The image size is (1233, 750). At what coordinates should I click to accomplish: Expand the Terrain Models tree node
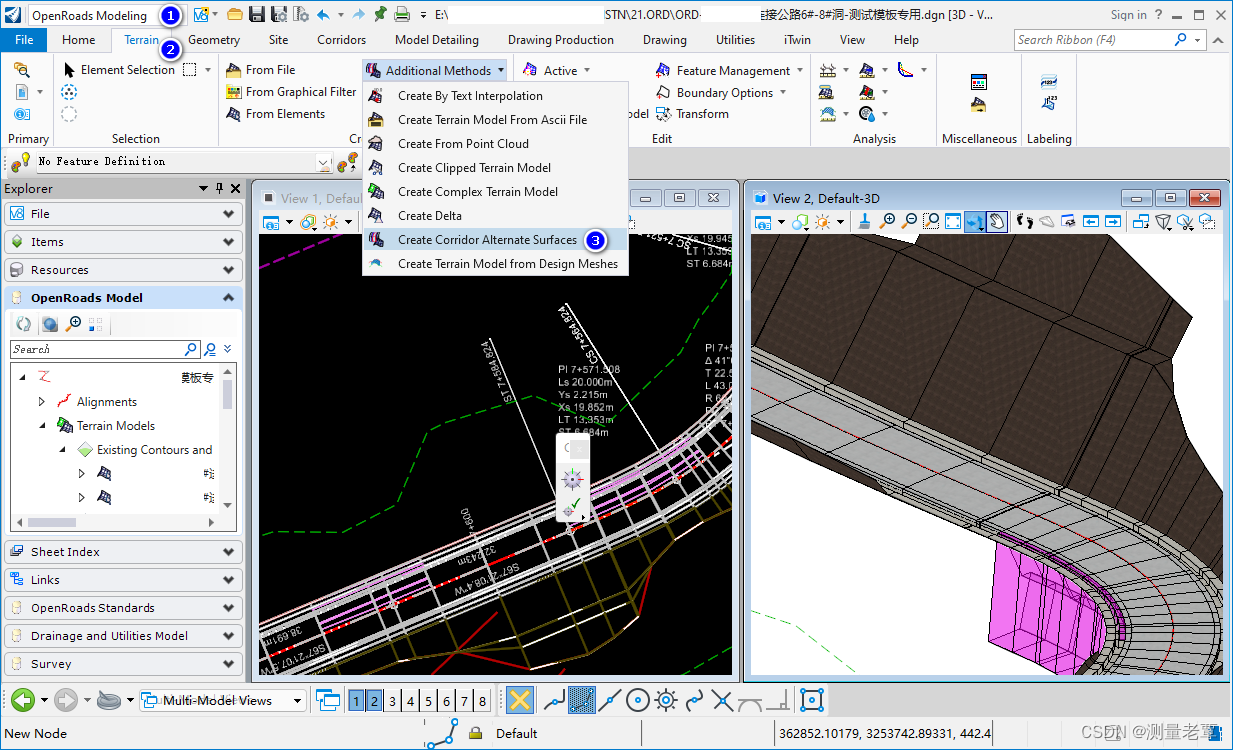[42, 425]
